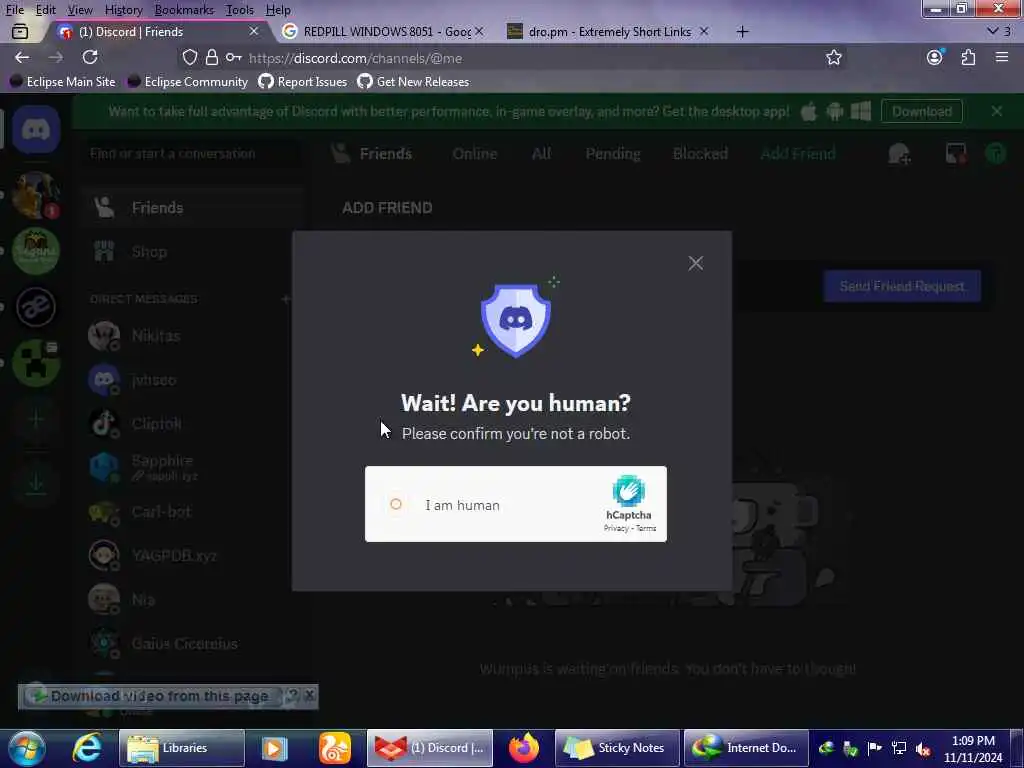
Task: Select Friends in the sidebar
Action: click(x=193, y=208)
